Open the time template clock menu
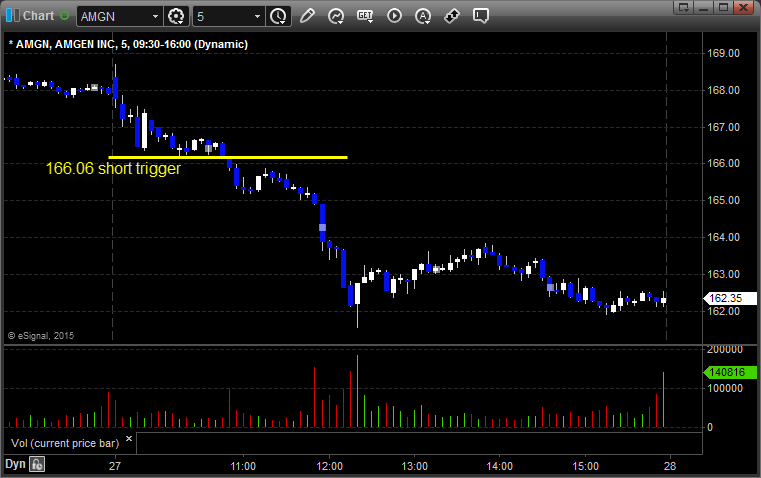Screen dimensions: 761x478 click(279, 16)
